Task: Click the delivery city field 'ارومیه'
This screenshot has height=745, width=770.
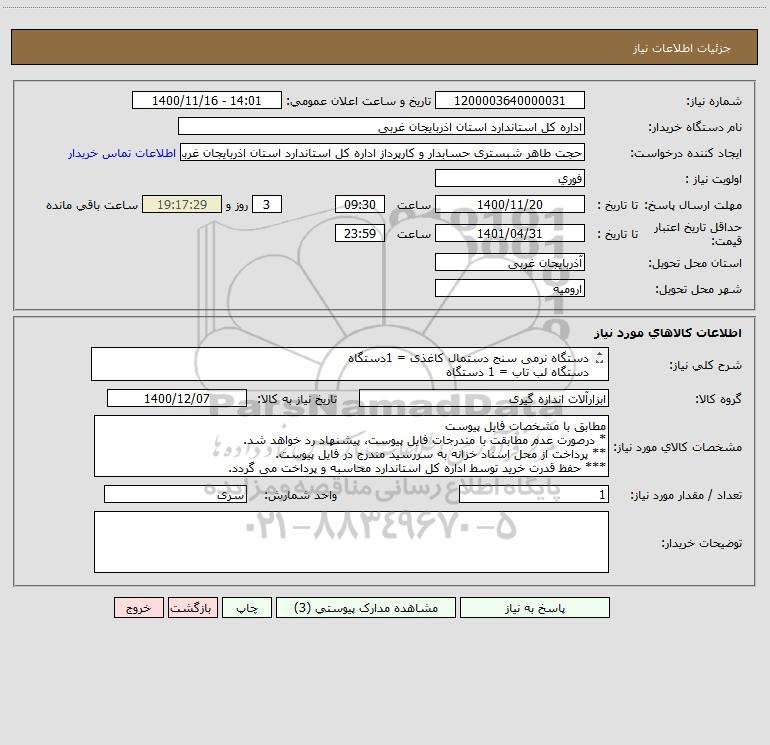Action: [x=510, y=288]
